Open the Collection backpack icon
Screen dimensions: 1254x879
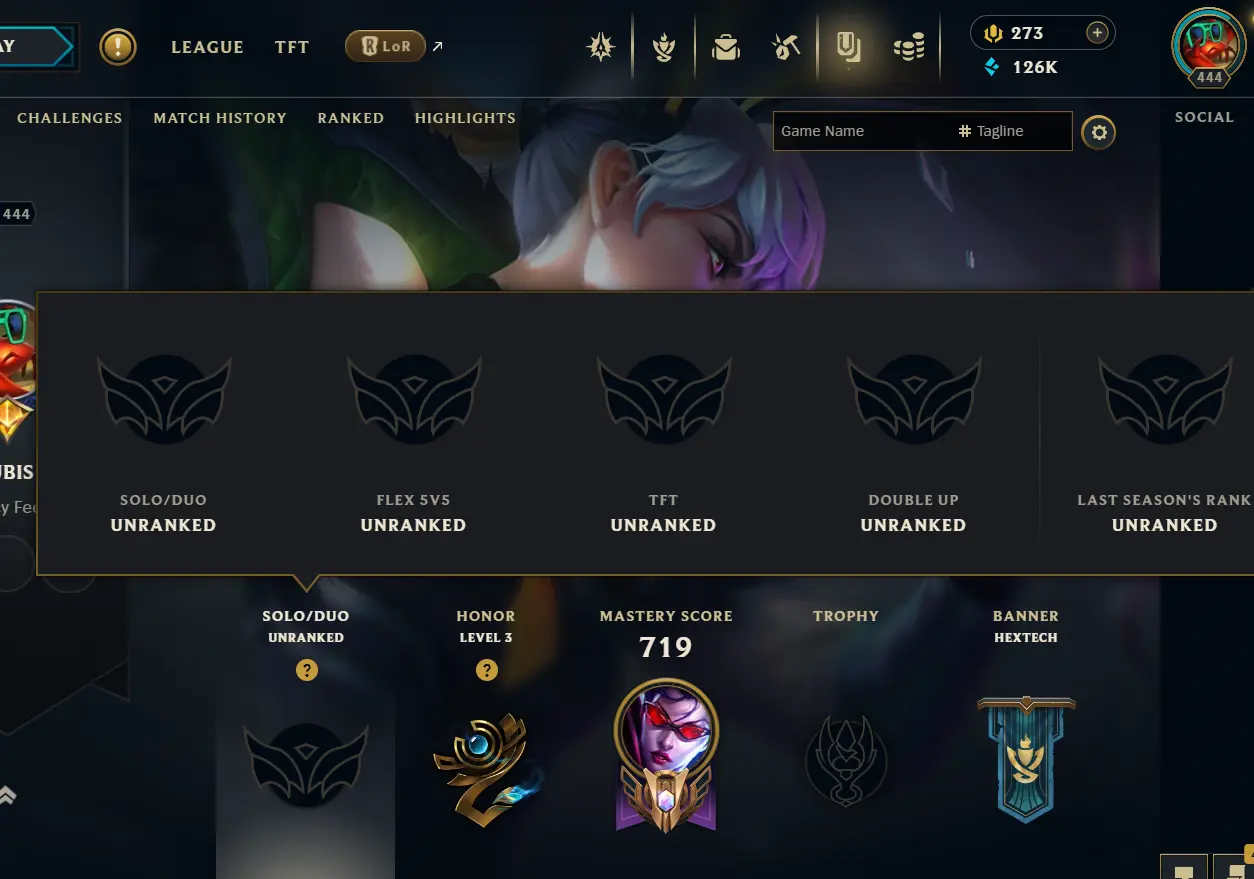[726, 47]
